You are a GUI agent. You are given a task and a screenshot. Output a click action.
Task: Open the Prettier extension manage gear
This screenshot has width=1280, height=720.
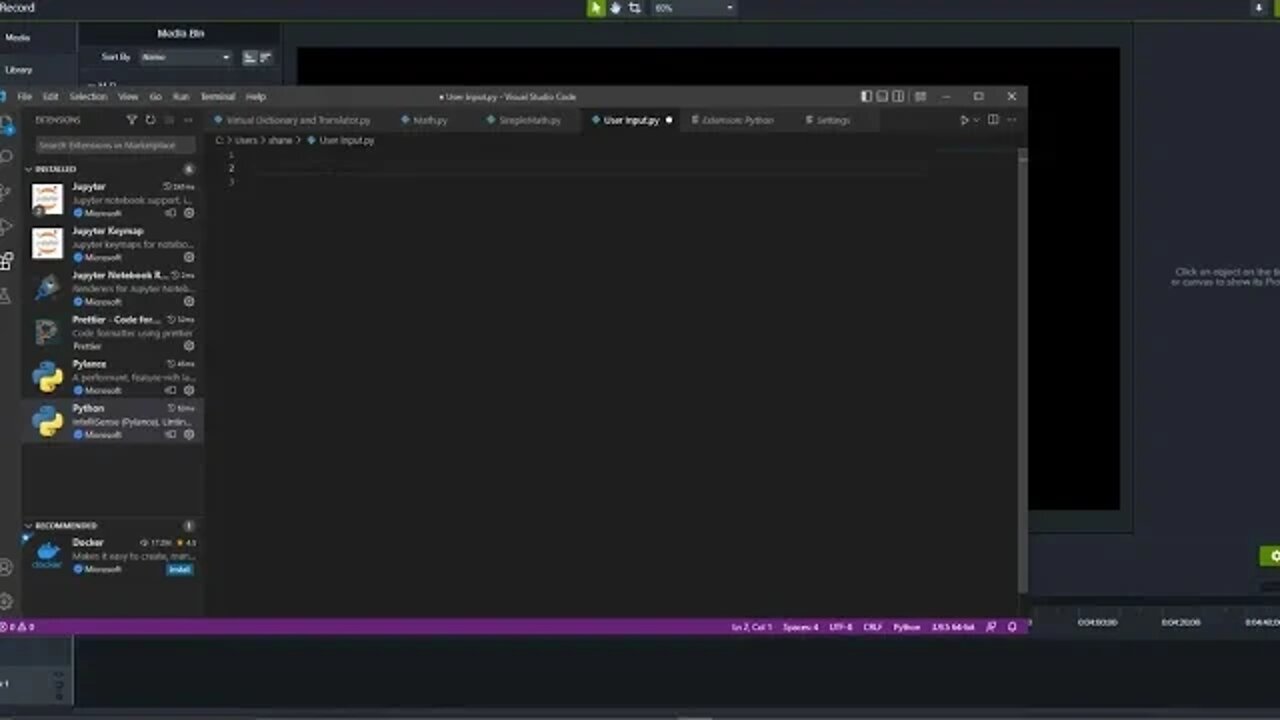click(189, 346)
